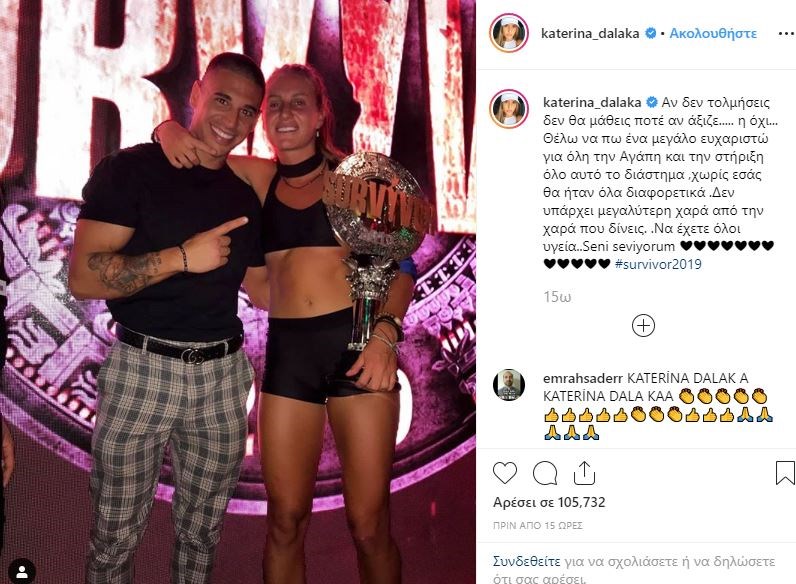Open #survivor2019 hashtag
Image resolution: width=796 pixels, height=584 pixels.
tap(658, 264)
